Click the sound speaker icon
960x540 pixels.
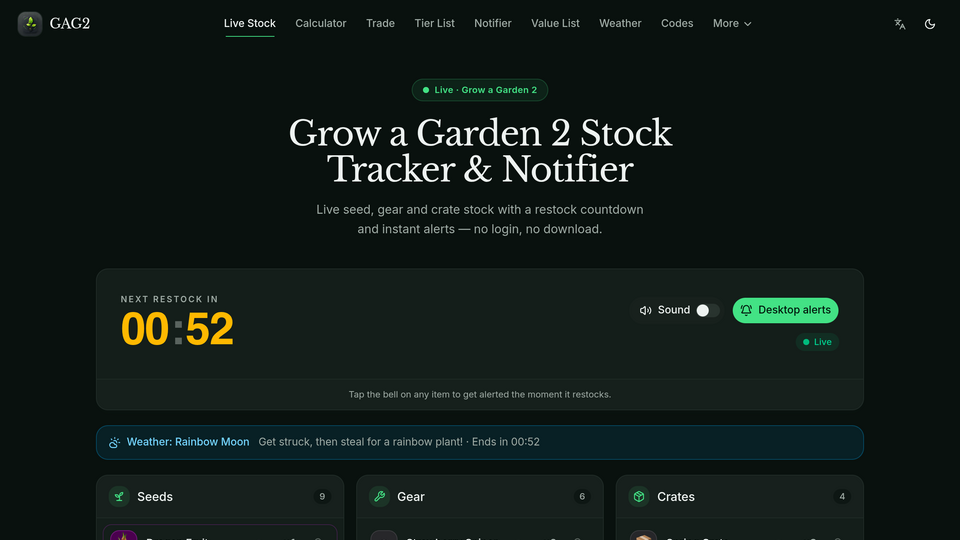point(645,310)
